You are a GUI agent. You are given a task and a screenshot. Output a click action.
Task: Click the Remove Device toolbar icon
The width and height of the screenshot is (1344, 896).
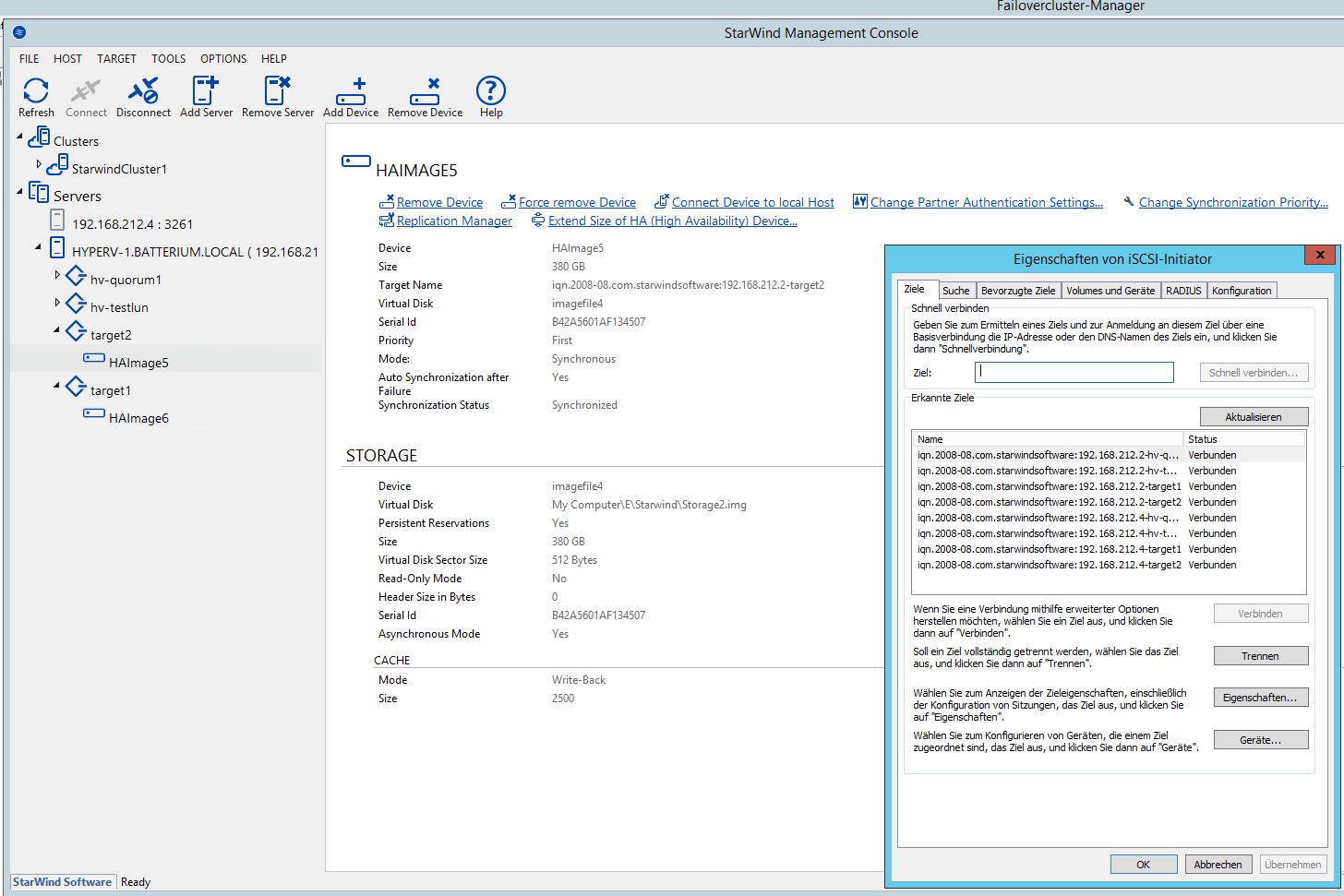[425, 91]
